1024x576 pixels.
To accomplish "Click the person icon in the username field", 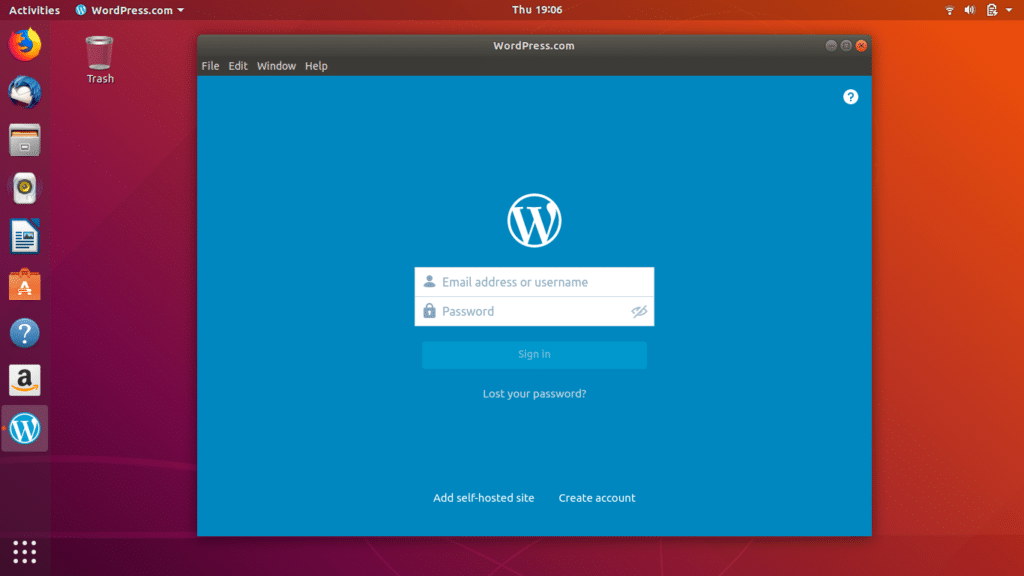I will pyautogui.click(x=428, y=281).
